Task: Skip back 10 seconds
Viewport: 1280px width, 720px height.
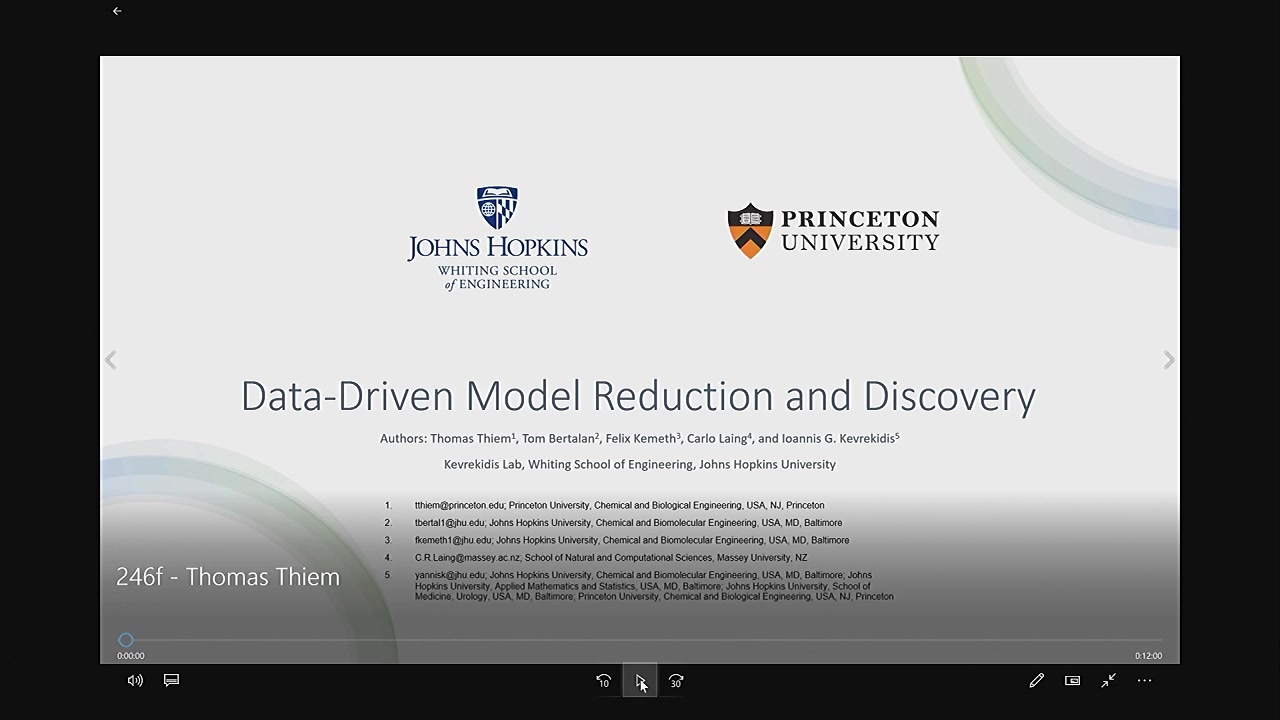Action: click(604, 681)
